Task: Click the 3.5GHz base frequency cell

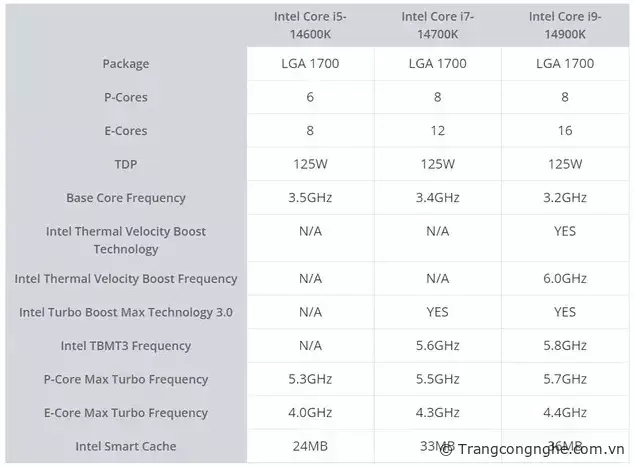Action: 310,198
